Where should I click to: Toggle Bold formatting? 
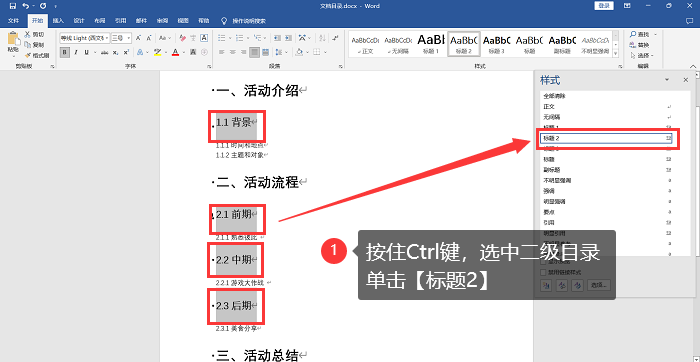(65, 52)
